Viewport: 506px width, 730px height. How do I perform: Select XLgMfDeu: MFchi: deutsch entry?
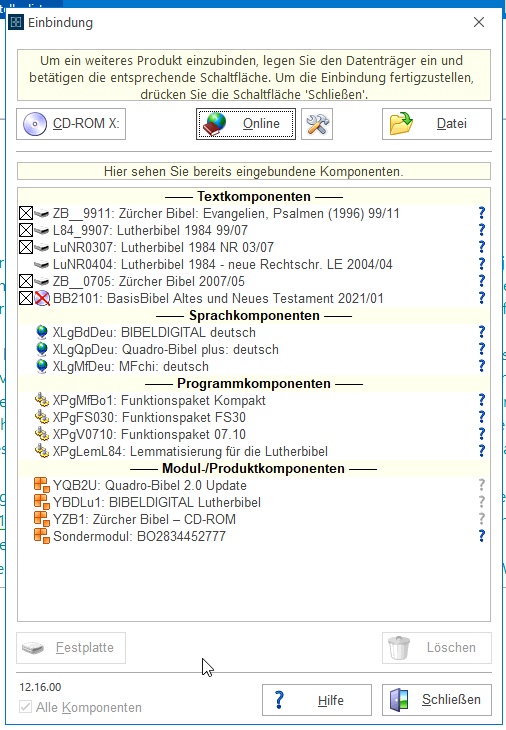click(x=131, y=366)
